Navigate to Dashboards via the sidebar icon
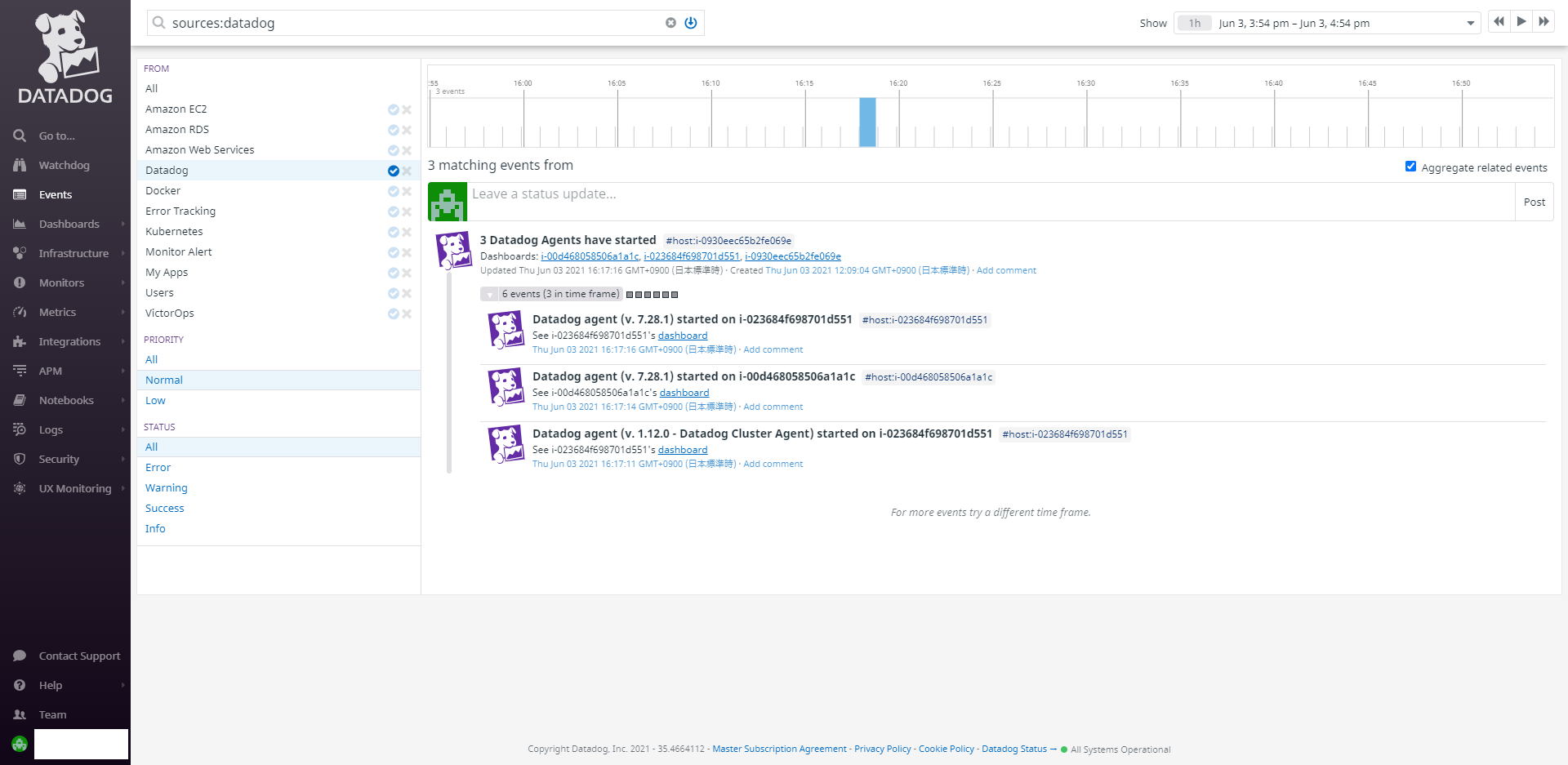This screenshot has width=1568, height=765. (x=20, y=224)
